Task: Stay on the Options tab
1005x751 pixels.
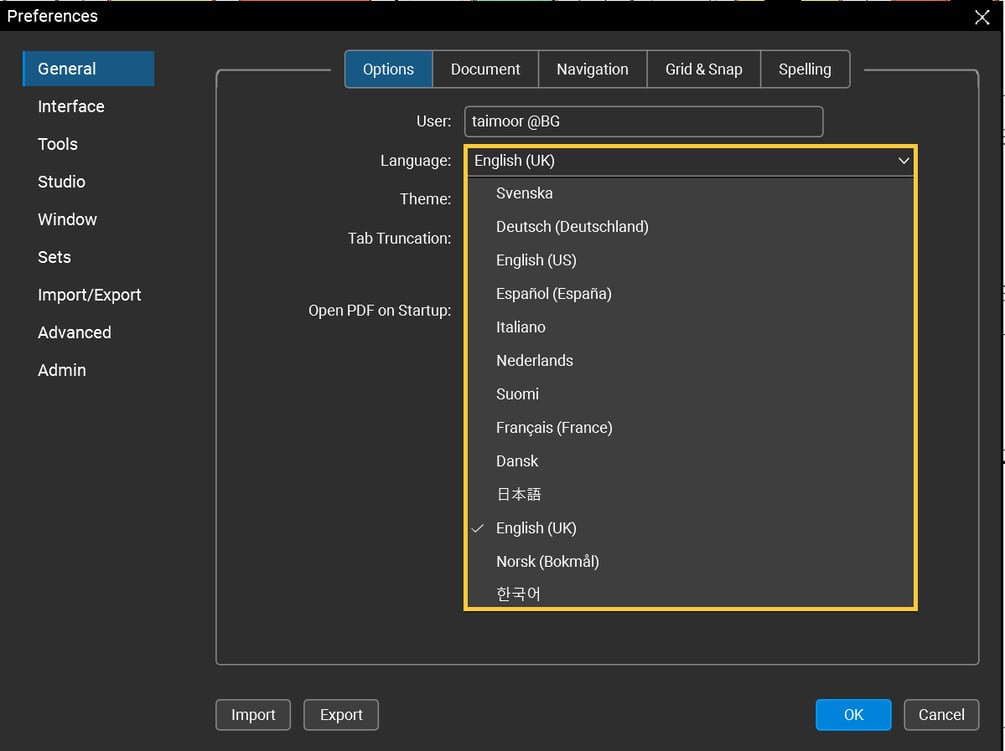Action: pos(388,69)
